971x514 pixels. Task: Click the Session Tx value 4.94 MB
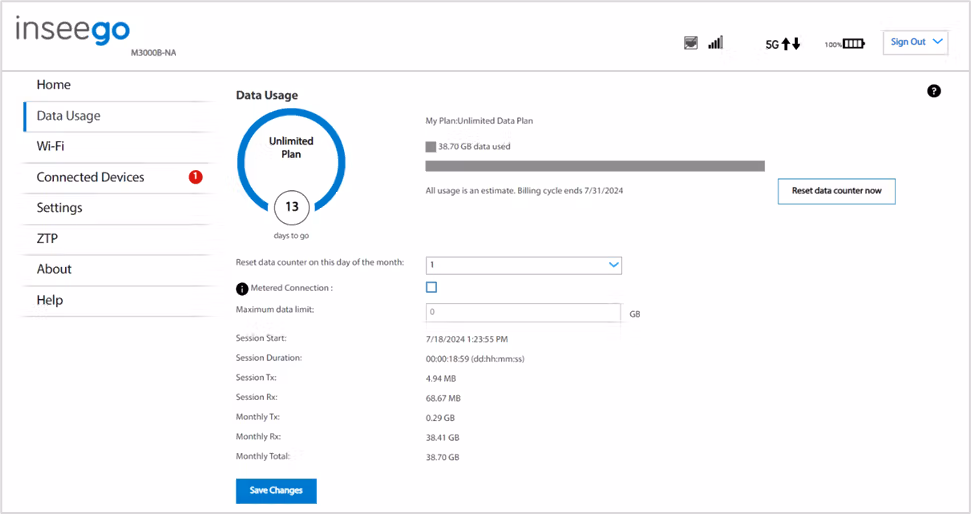pyautogui.click(x=441, y=378)
